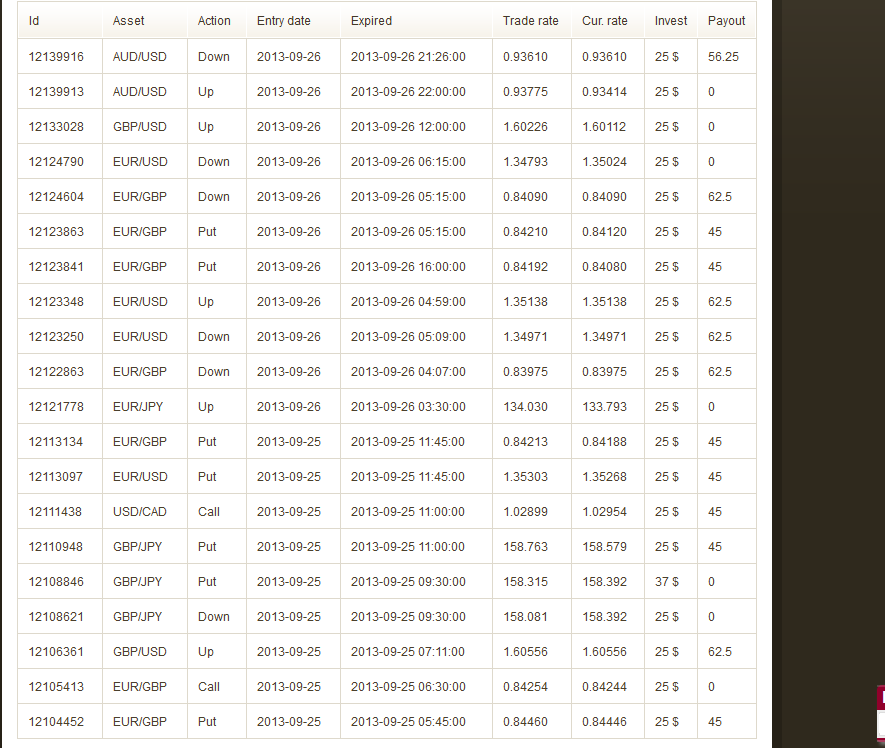
Task: Click trade rate 158.763
Action: pos(525,546)
